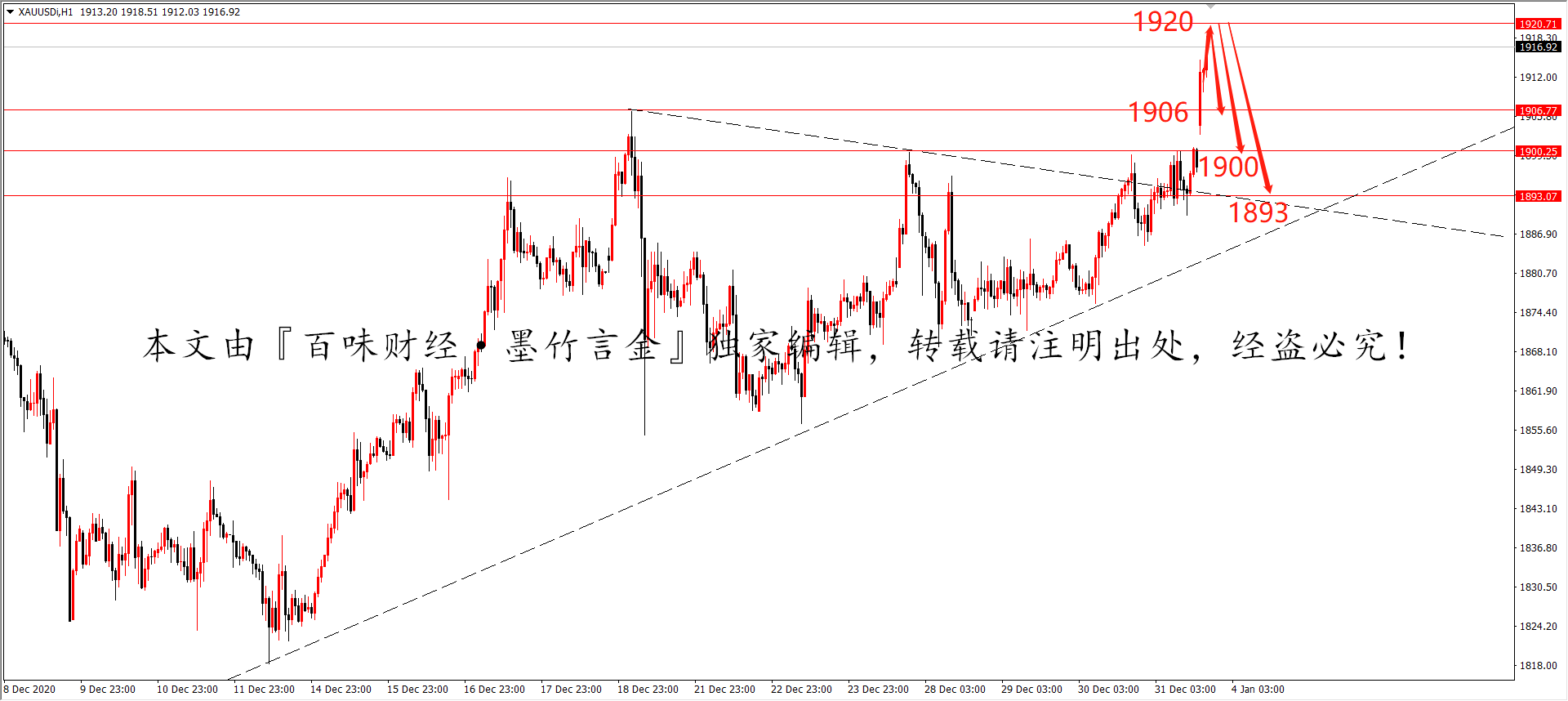Click the low price value 1912.03

pos(180,12)
